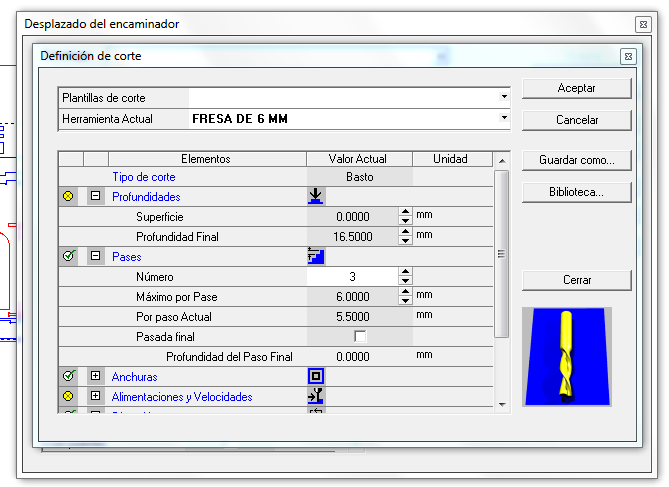
Task: Click the list scroll up arrow
Action: coord(502,160)
